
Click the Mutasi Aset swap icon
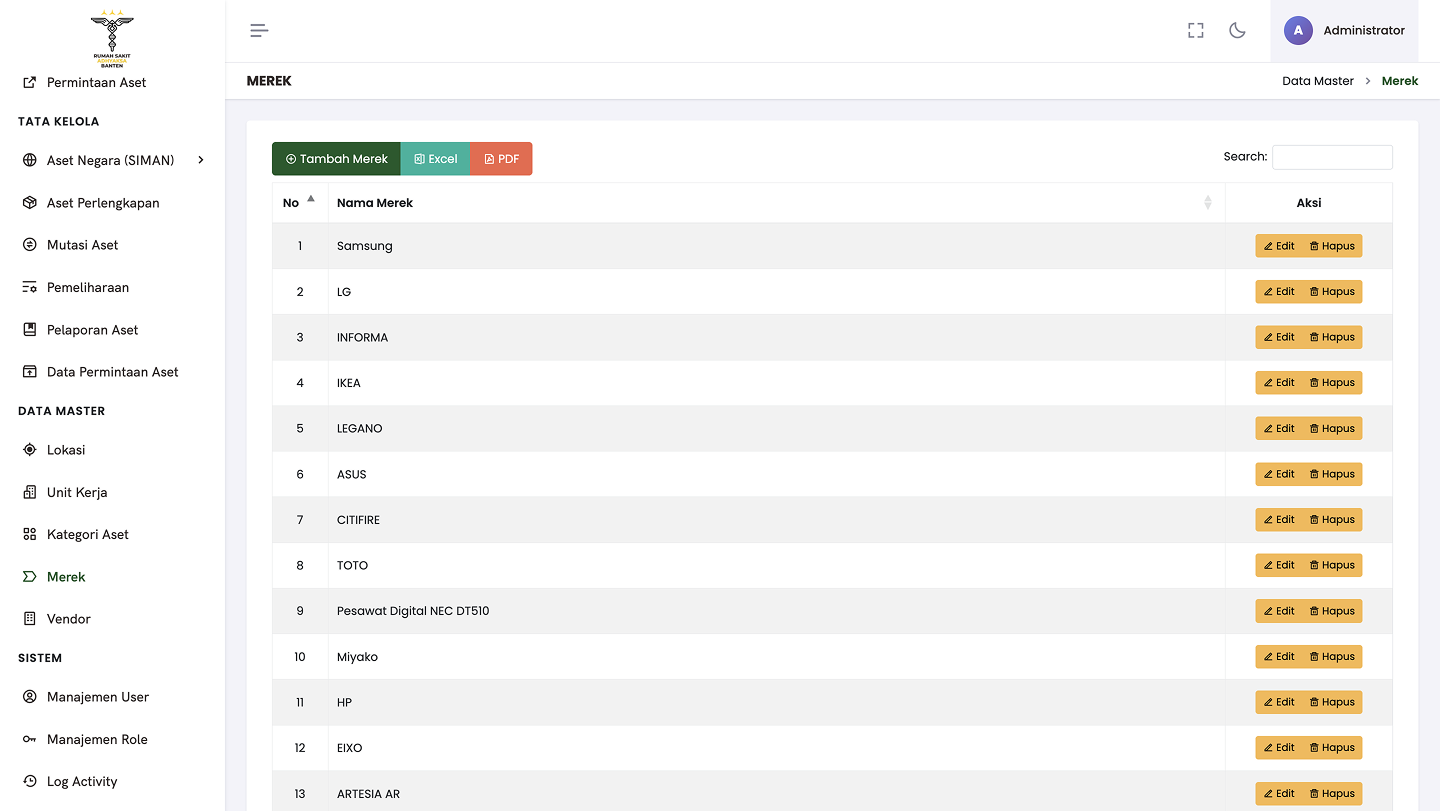29,245
